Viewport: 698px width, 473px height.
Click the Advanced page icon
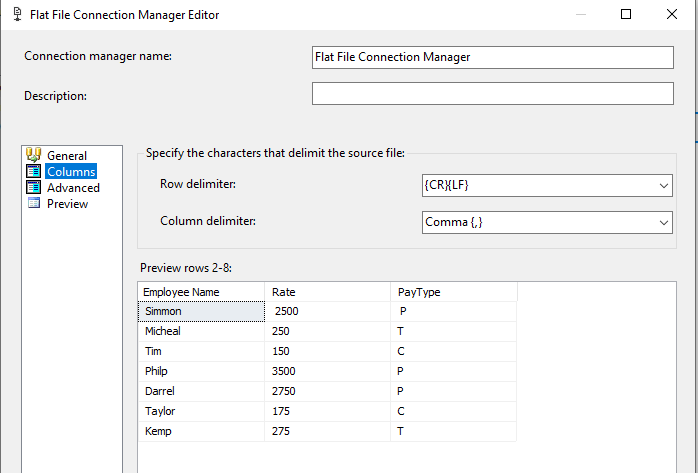click(x=33, y=187)
